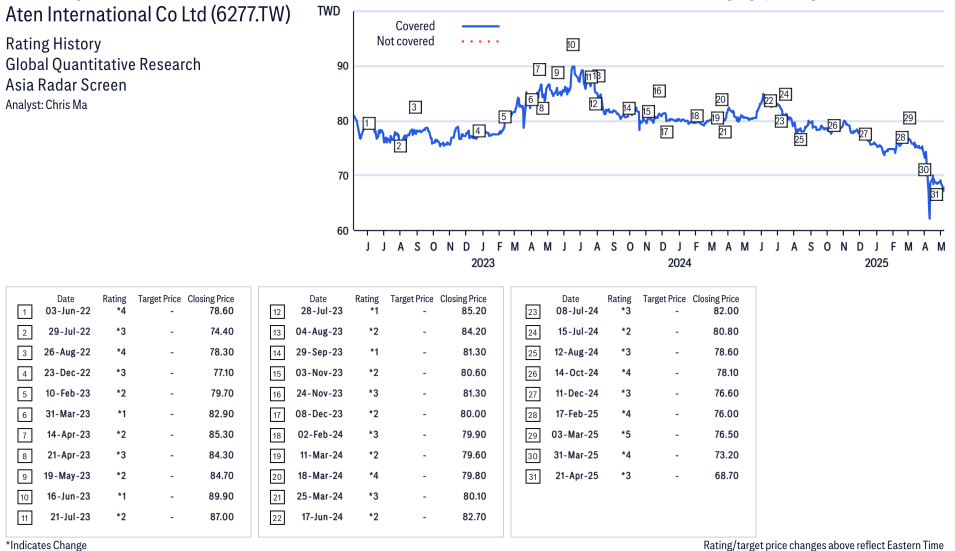Click chart marker 7 on the chart
Screen dimensions: 955x551
[x=539, y=69]
